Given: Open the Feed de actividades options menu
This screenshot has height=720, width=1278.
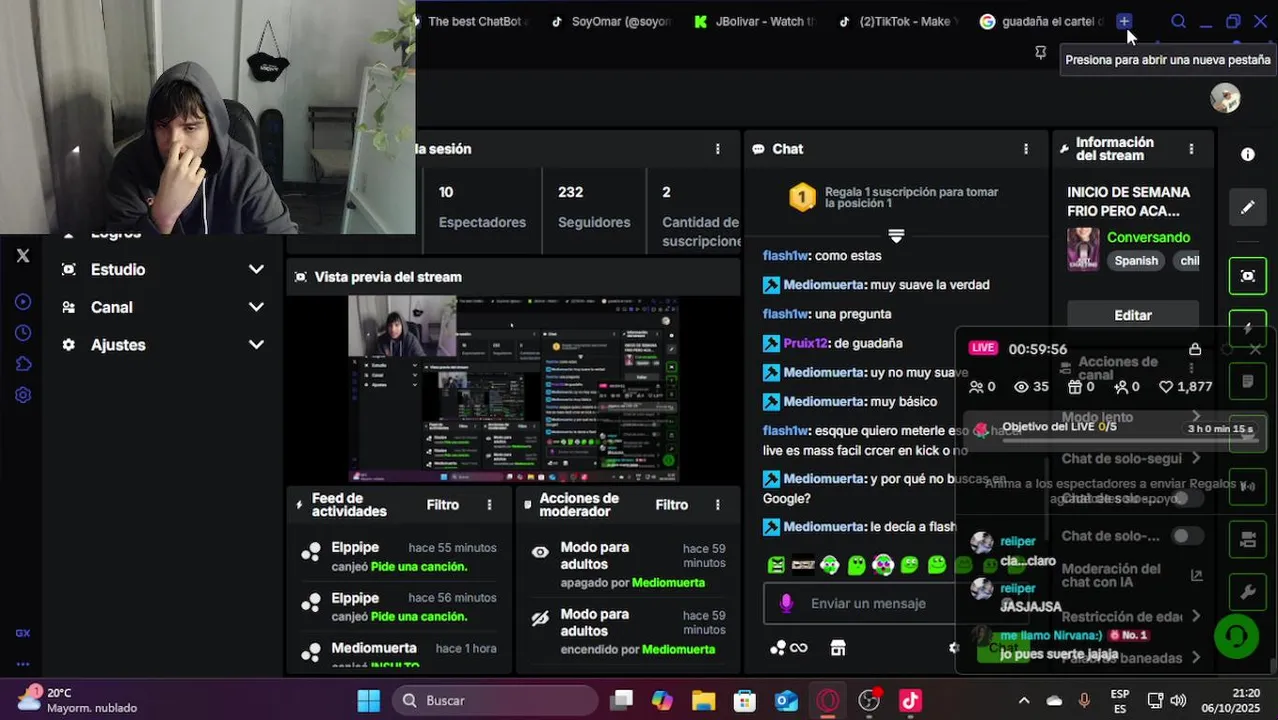Looking at the screenshot, I should tap(489, 505).
